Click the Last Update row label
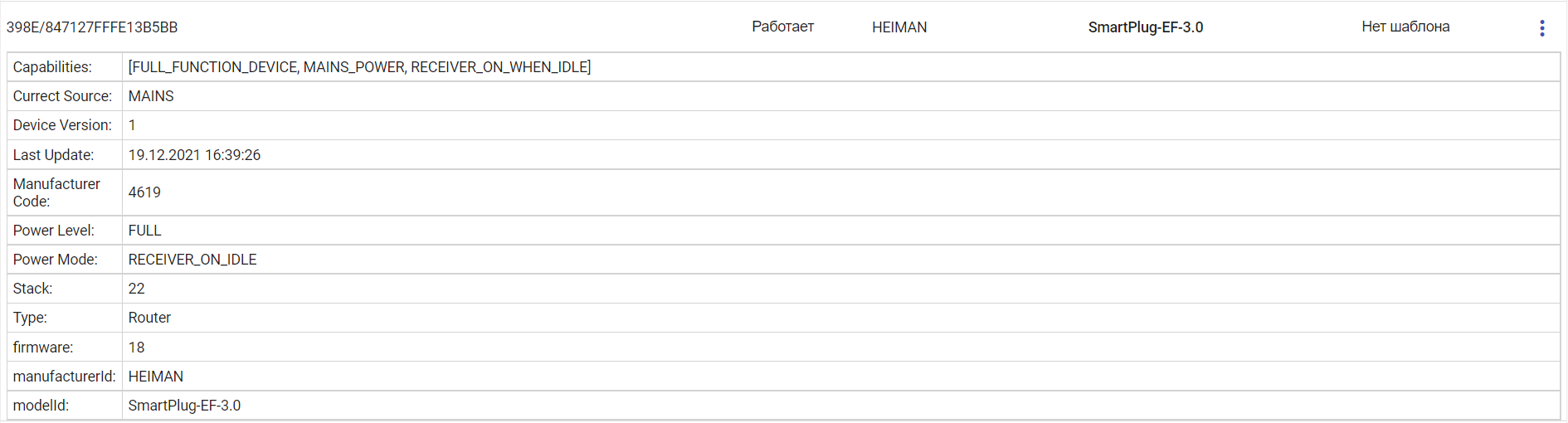This screenshot has width=1568, height=423. point(53,155)
